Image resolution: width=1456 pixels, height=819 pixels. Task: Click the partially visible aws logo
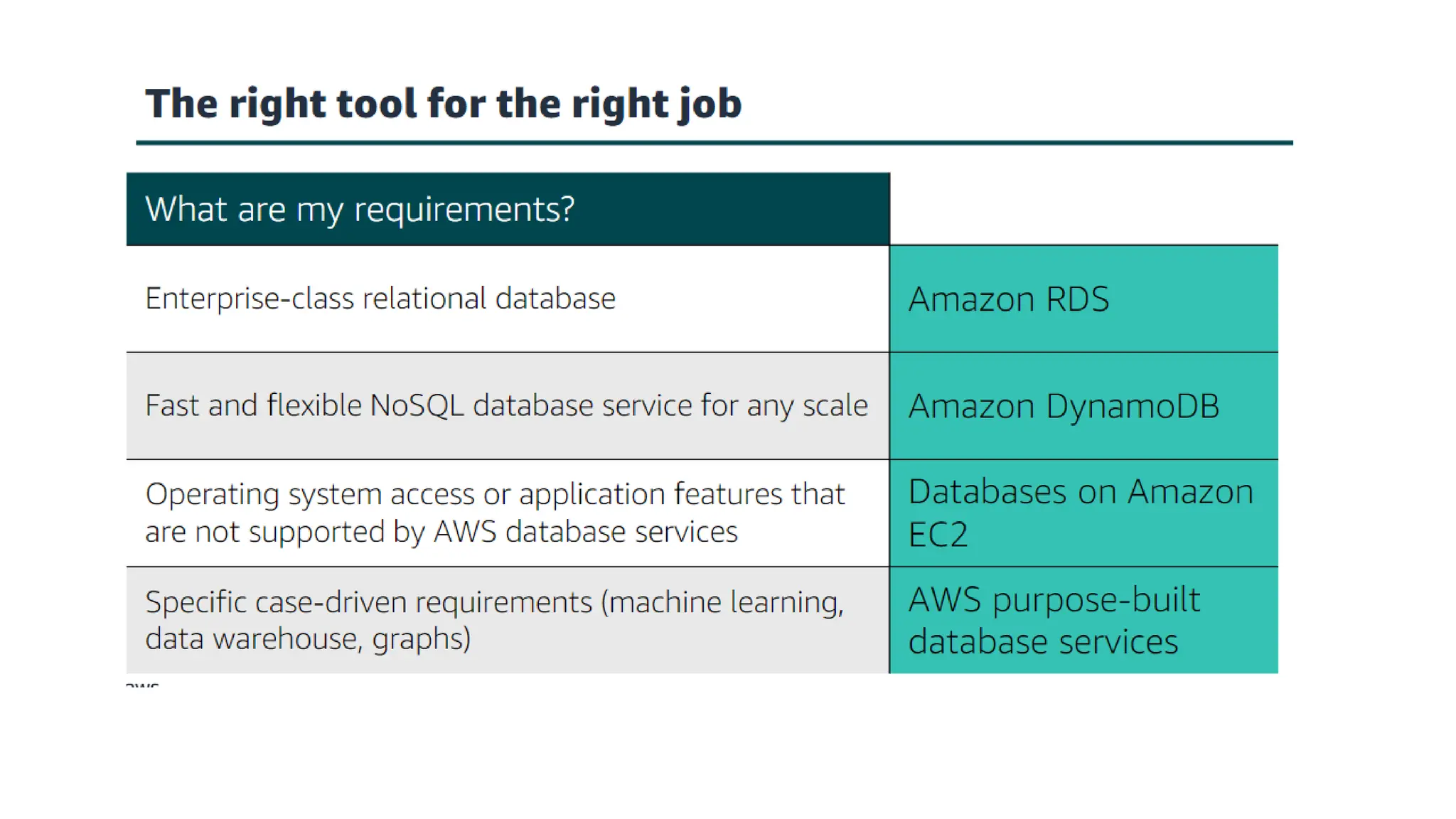pyautogui.click(x=142, y=685)
